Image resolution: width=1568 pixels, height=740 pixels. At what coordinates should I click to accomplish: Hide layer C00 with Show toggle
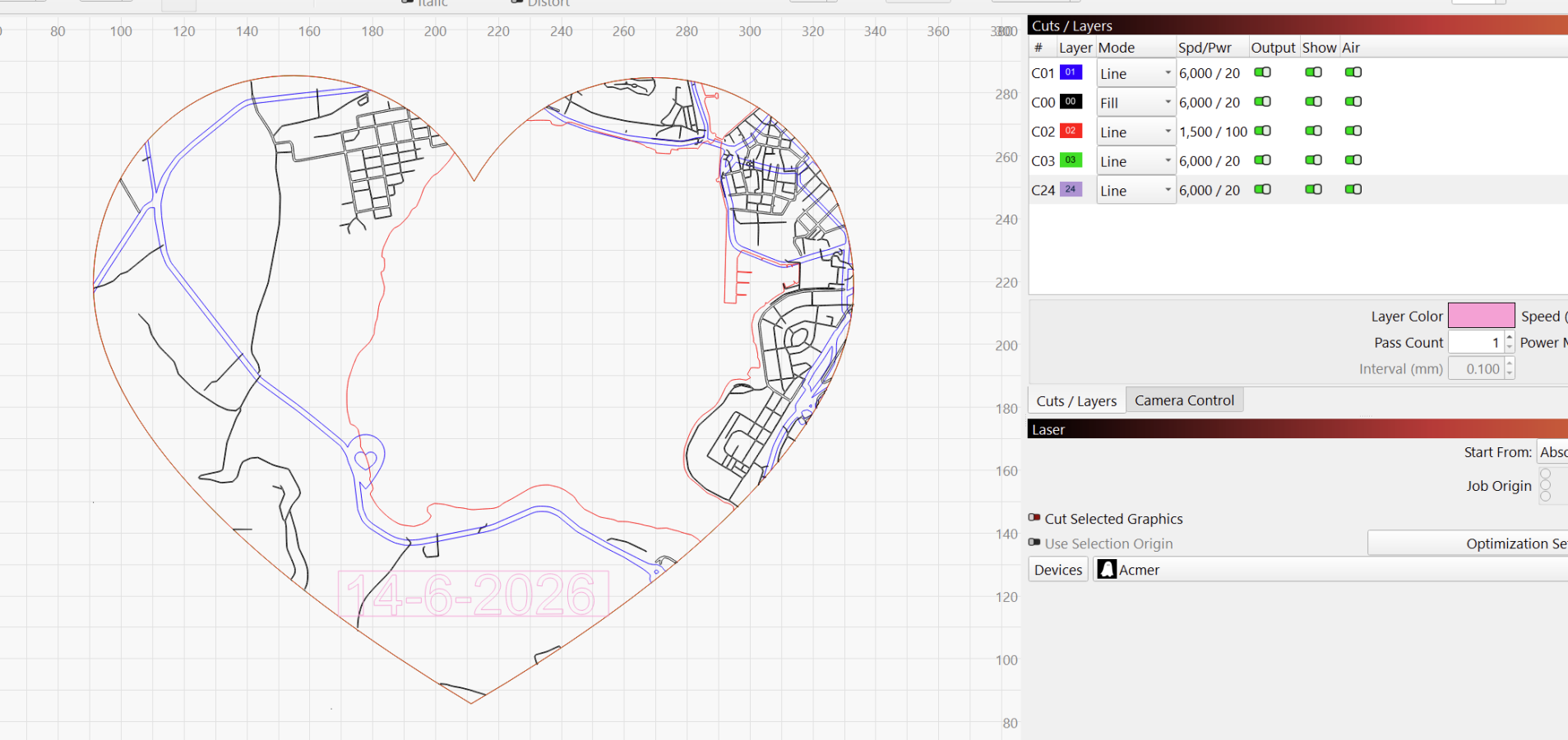1313,102
